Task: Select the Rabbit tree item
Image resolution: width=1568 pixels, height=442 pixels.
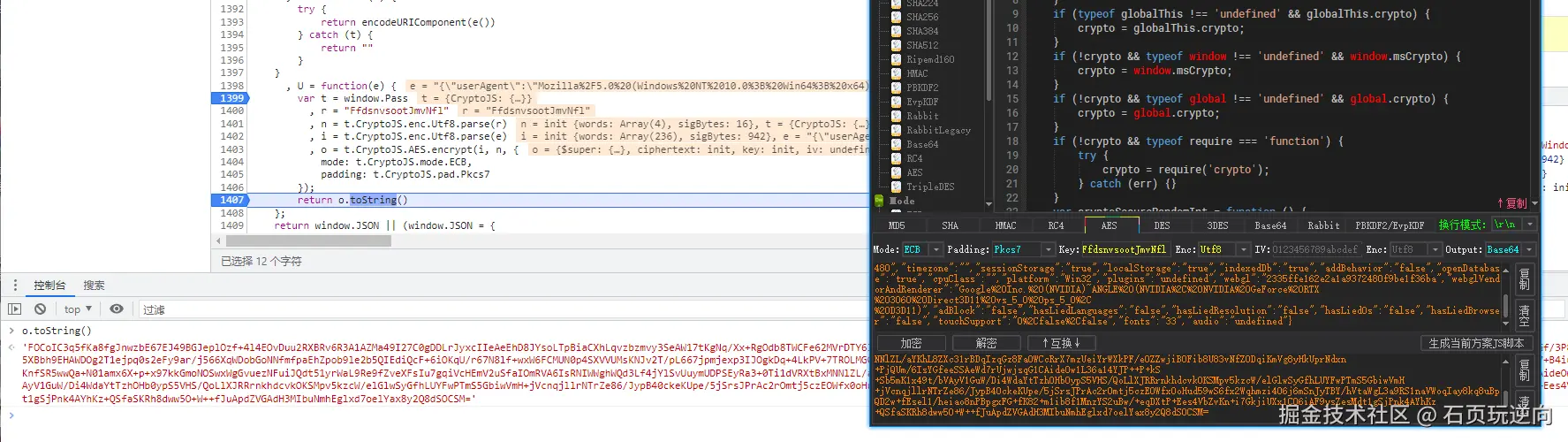Action: 922,116
